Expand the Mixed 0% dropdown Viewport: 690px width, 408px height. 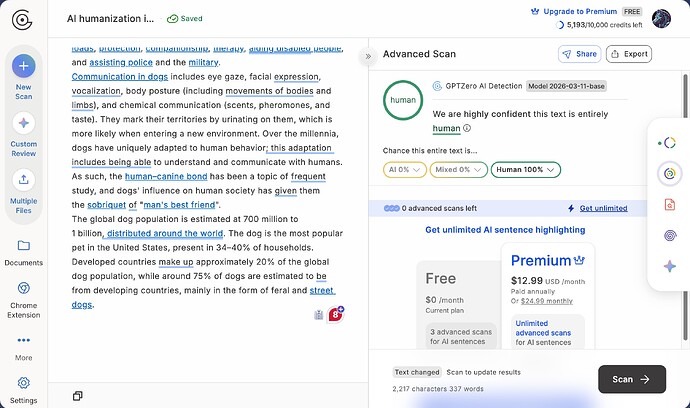(458, 169)
